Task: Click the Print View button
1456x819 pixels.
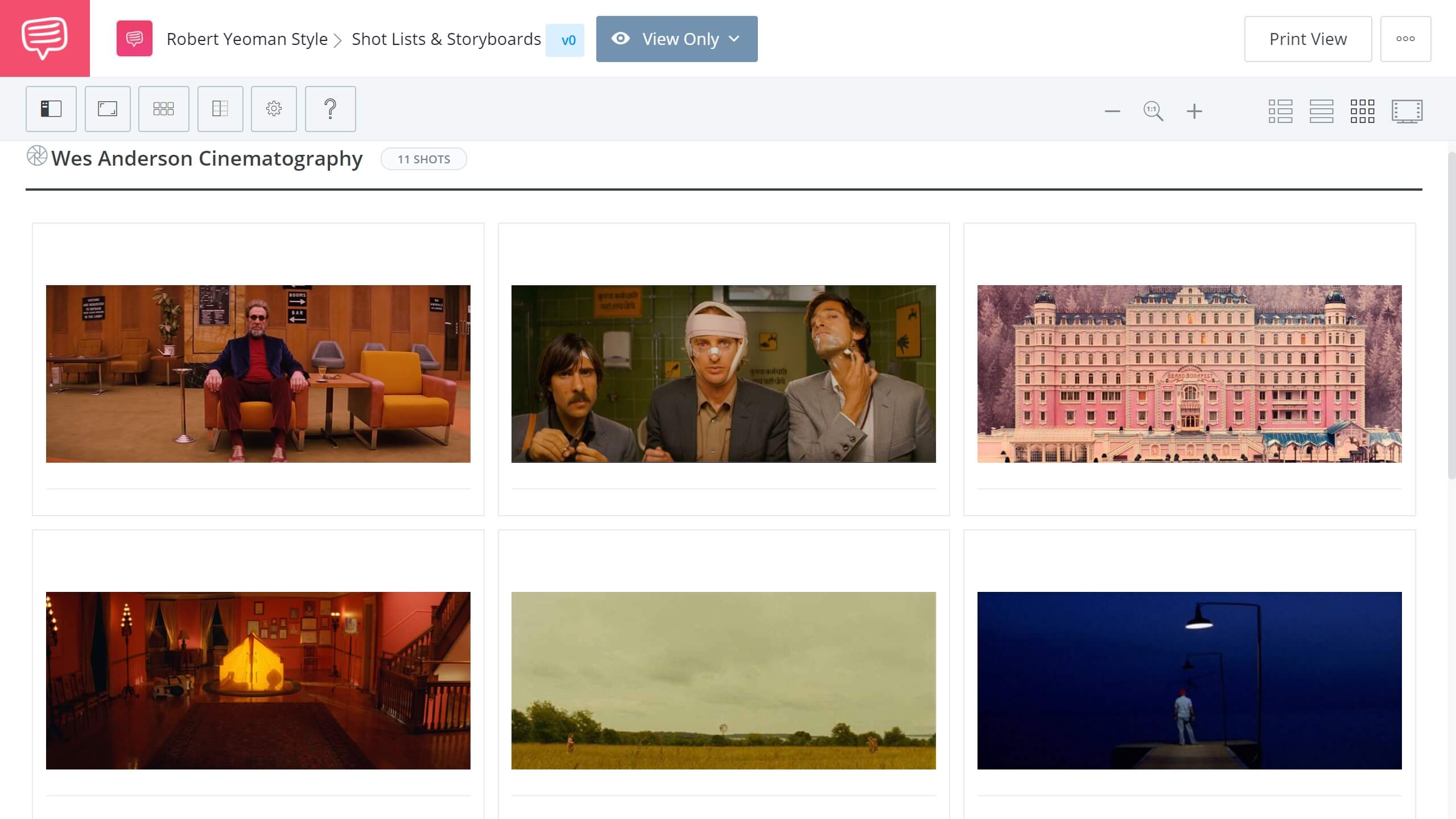Action: coord(1308,39)
